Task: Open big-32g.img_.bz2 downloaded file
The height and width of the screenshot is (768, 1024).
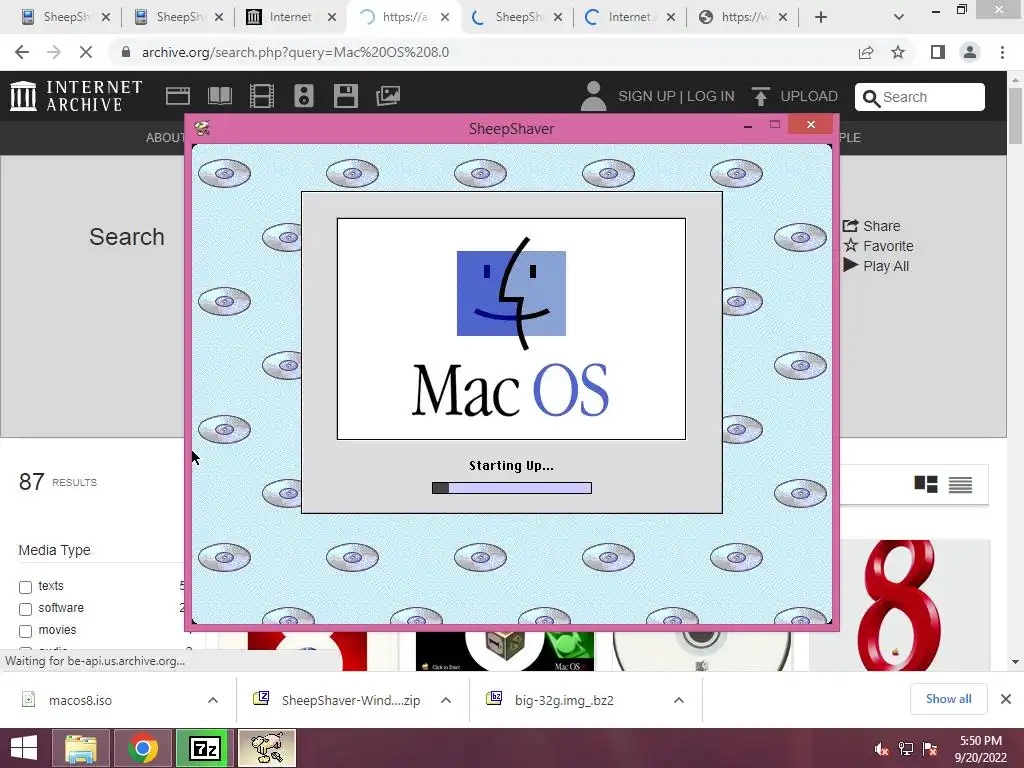Action: (564, 700)
